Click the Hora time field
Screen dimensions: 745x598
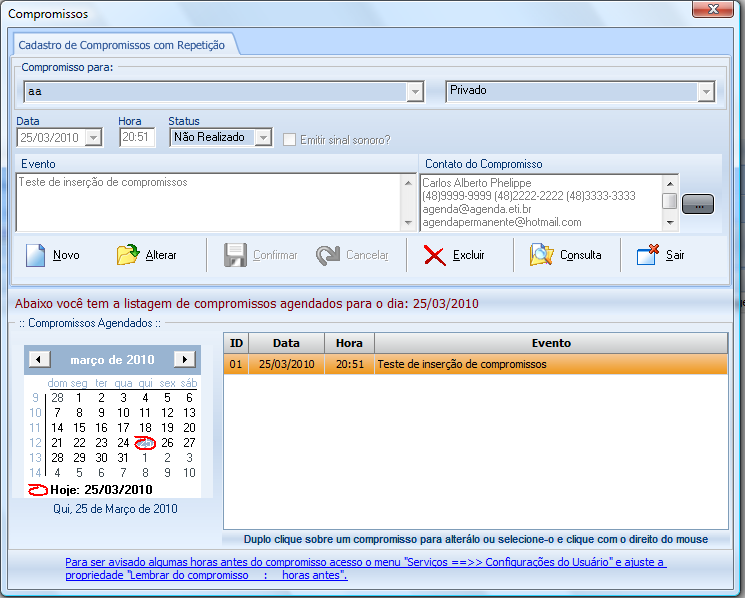tap(137, 137)
